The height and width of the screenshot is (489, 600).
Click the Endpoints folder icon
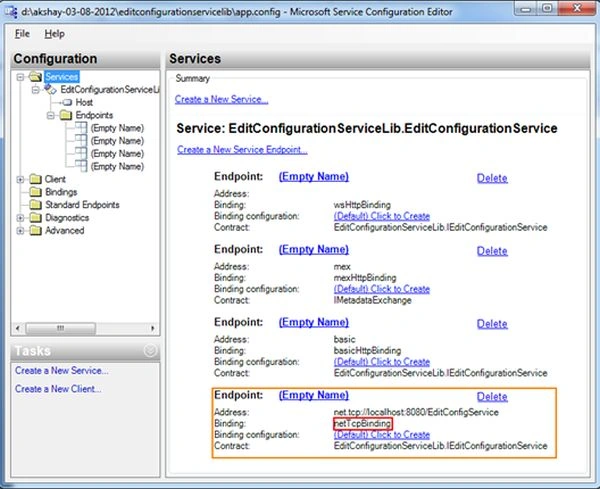[x=66, y=115]
